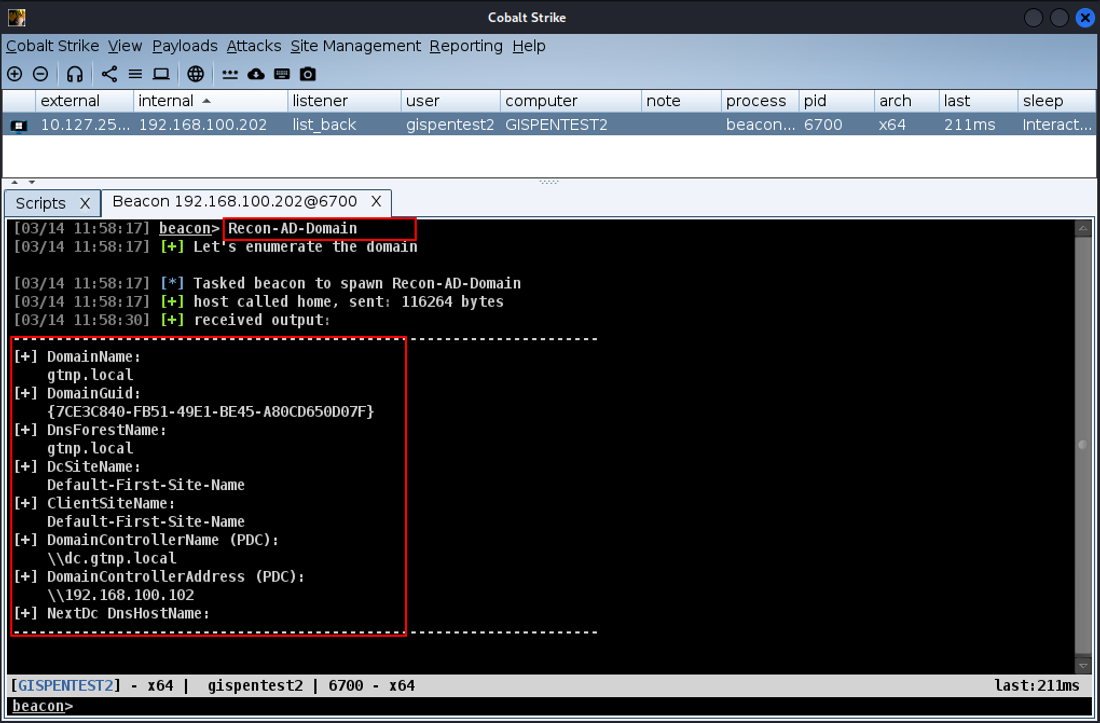This screenshot has width=1100, height=723.
Task: Close the Cobalt Strike window
Action: (1085, 18)
